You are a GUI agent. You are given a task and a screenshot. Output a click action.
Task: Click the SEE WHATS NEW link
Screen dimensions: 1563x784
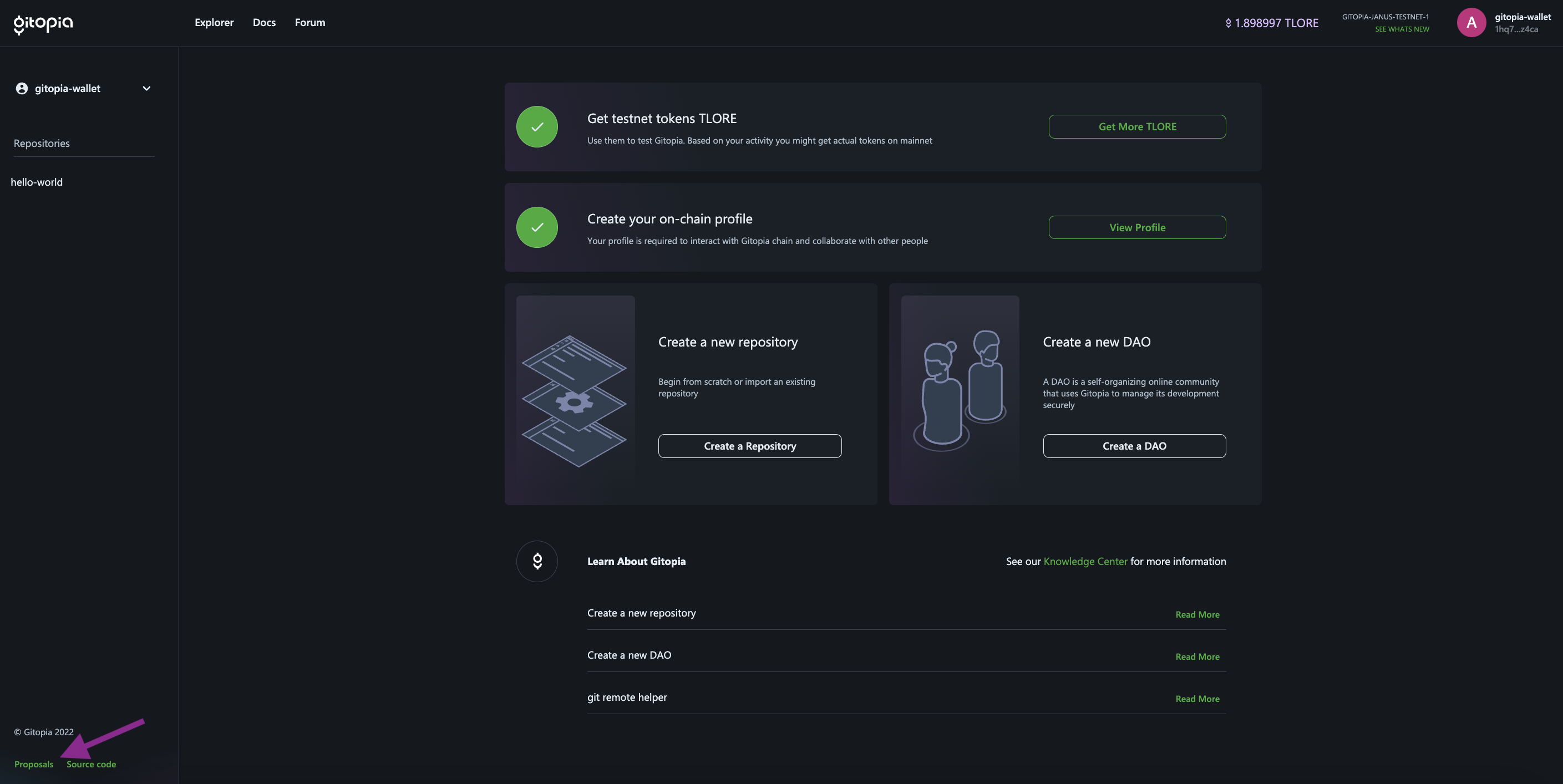tap(1402, 29)
